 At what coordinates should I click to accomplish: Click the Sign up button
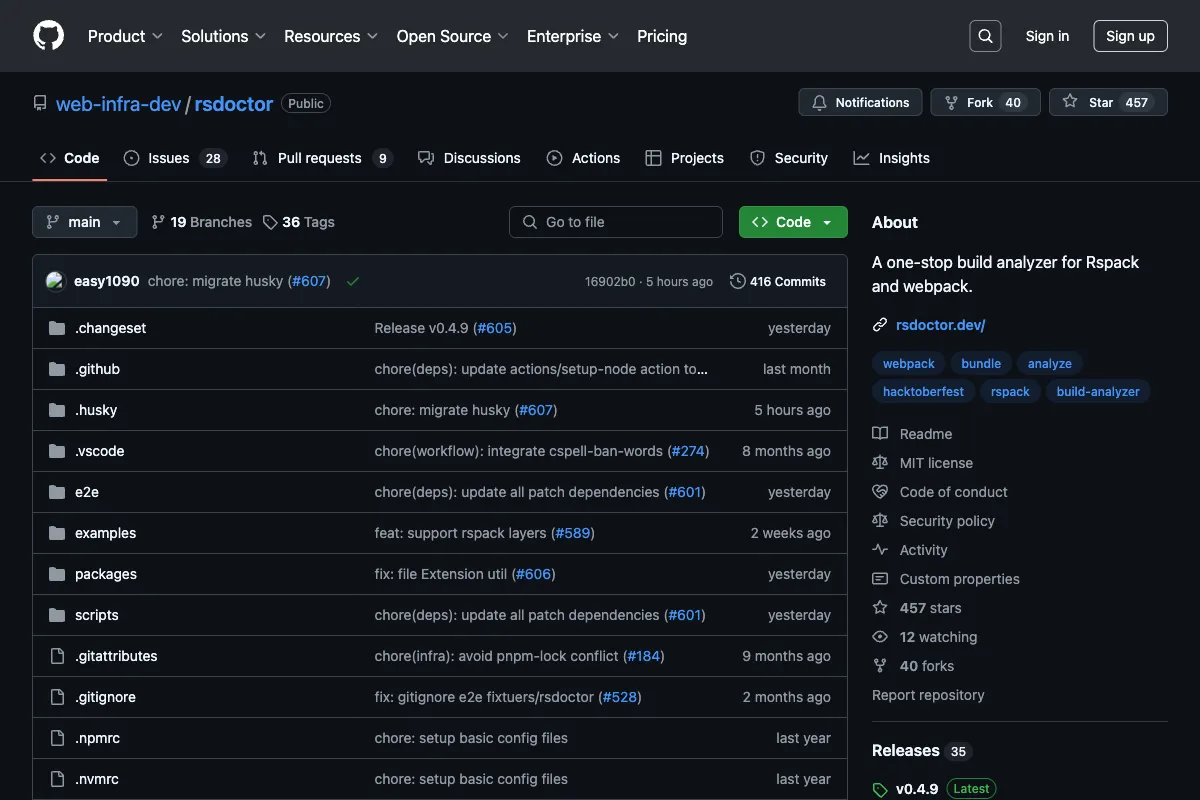pyautogui.click(x=1130, y=36)
